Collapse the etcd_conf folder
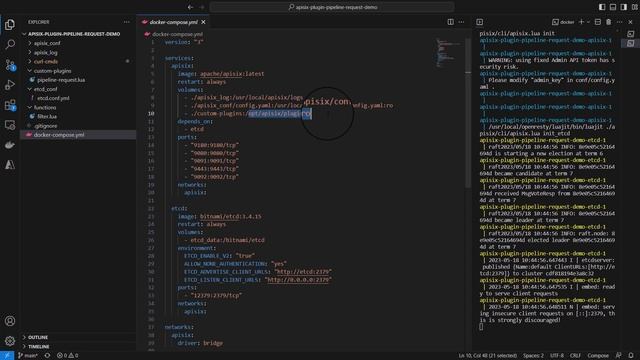Screen dimensions: 640x360 (x=45, y=89)
